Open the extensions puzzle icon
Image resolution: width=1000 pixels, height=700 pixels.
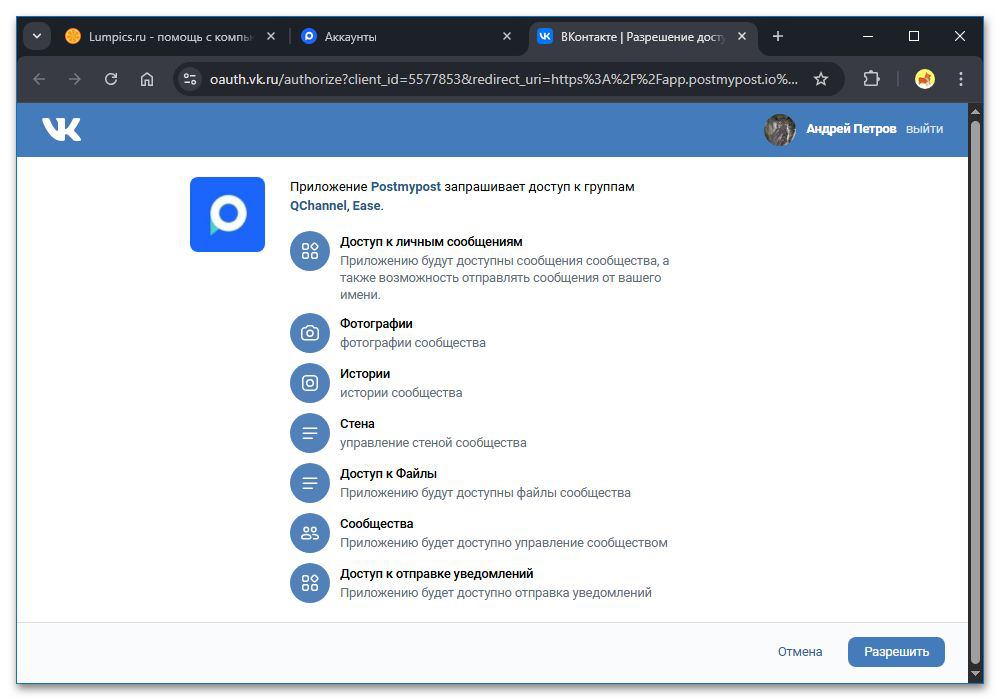pos(871,79)
